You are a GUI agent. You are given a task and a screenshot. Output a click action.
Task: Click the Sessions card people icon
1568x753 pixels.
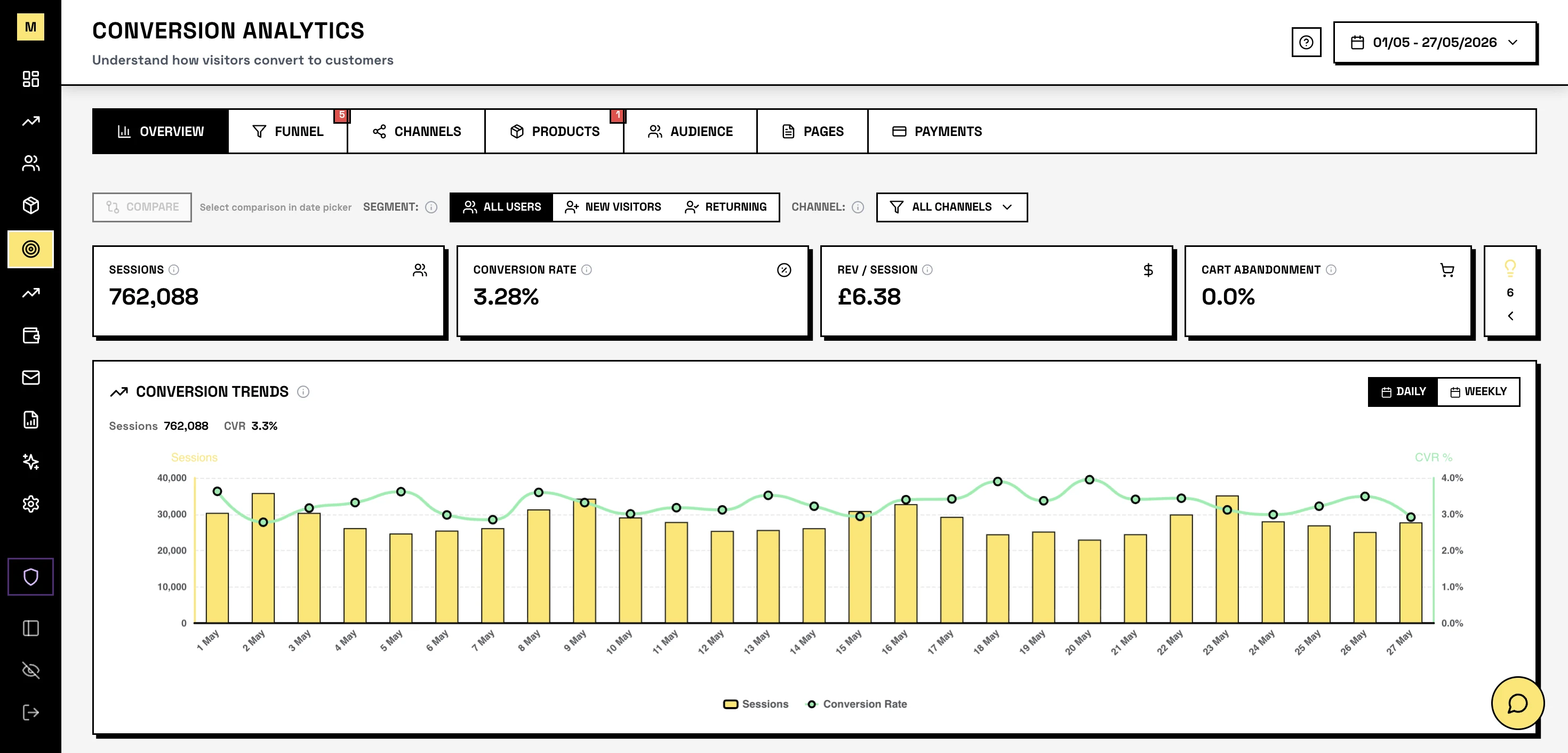pyautogui.click(x=420, y=270)
